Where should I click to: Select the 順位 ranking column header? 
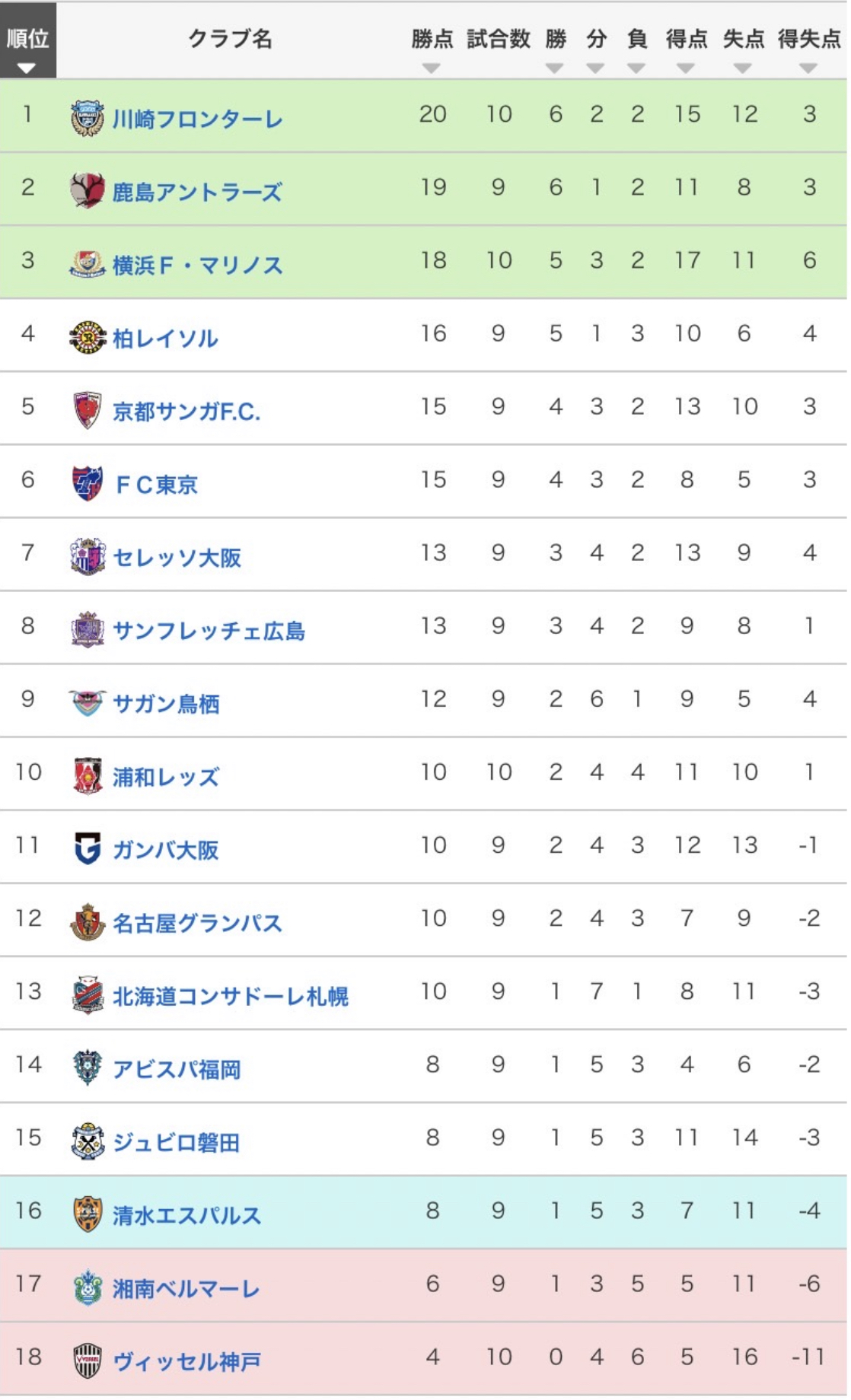pos(28,40)
